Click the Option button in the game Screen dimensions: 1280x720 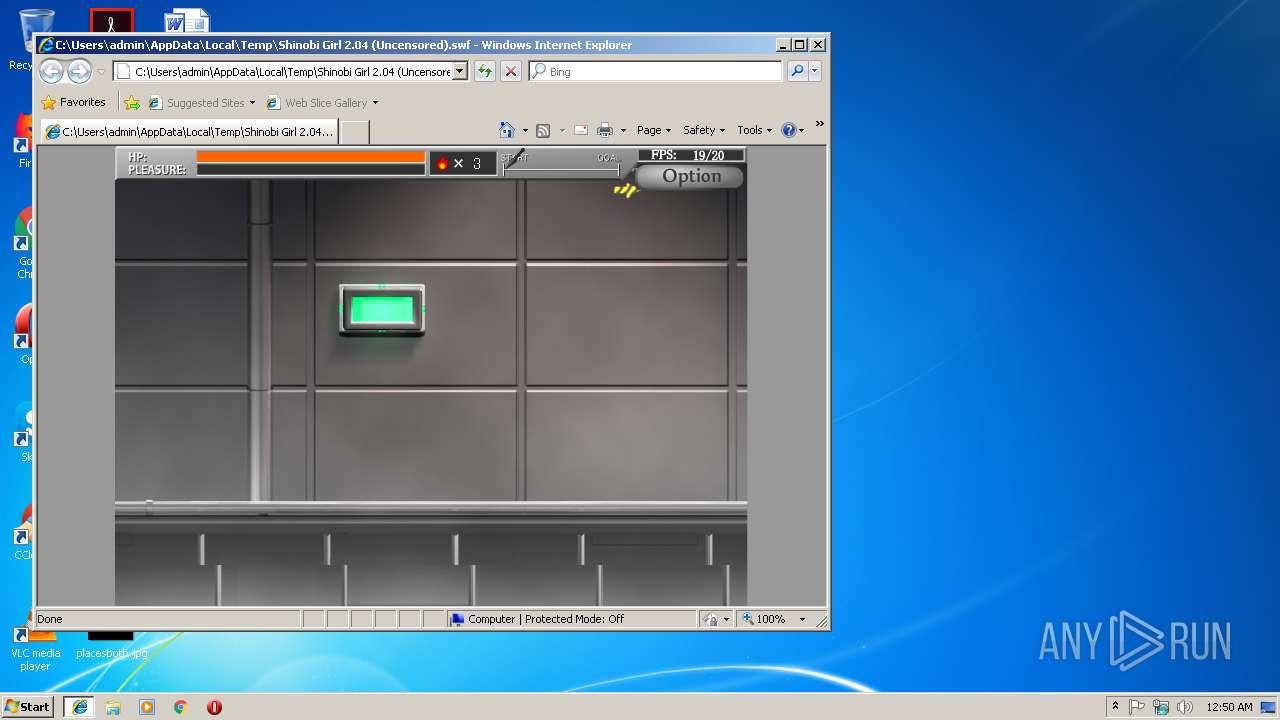[691, 176]
